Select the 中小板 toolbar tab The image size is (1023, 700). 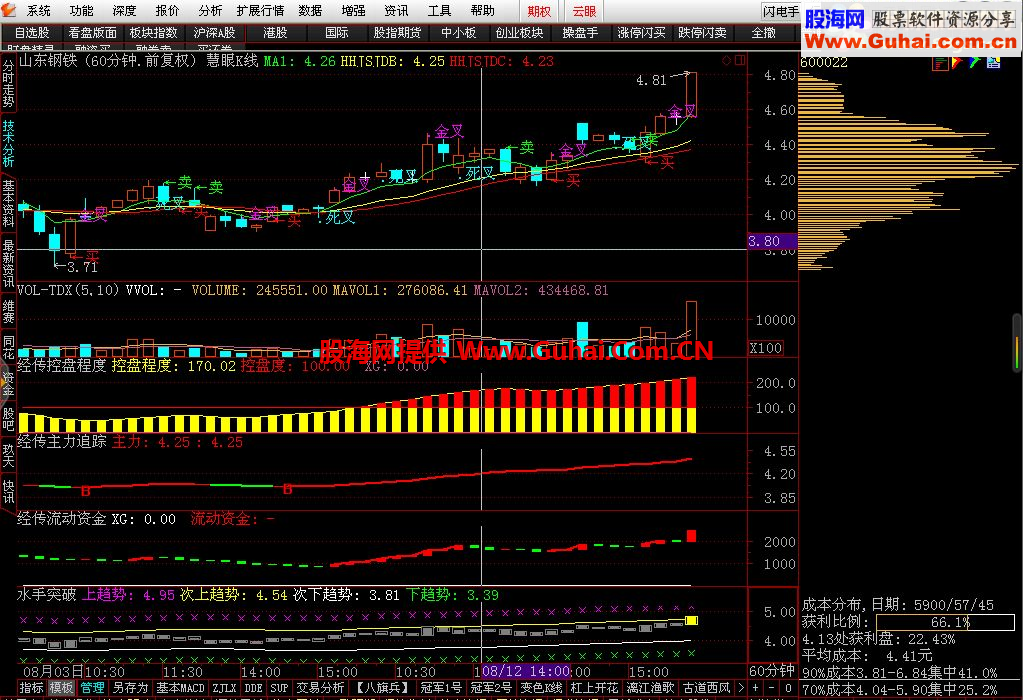coord(458,33)
